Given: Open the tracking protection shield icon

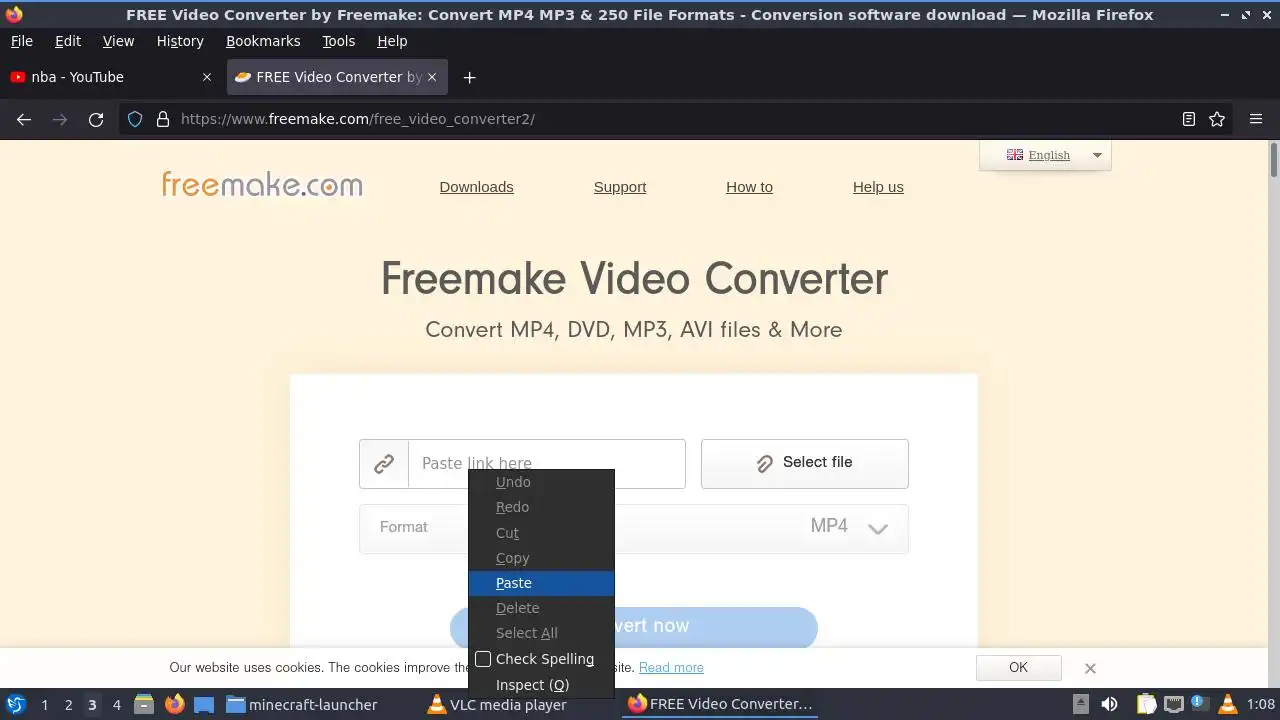Looking at the screenshot, I should 135,119.
